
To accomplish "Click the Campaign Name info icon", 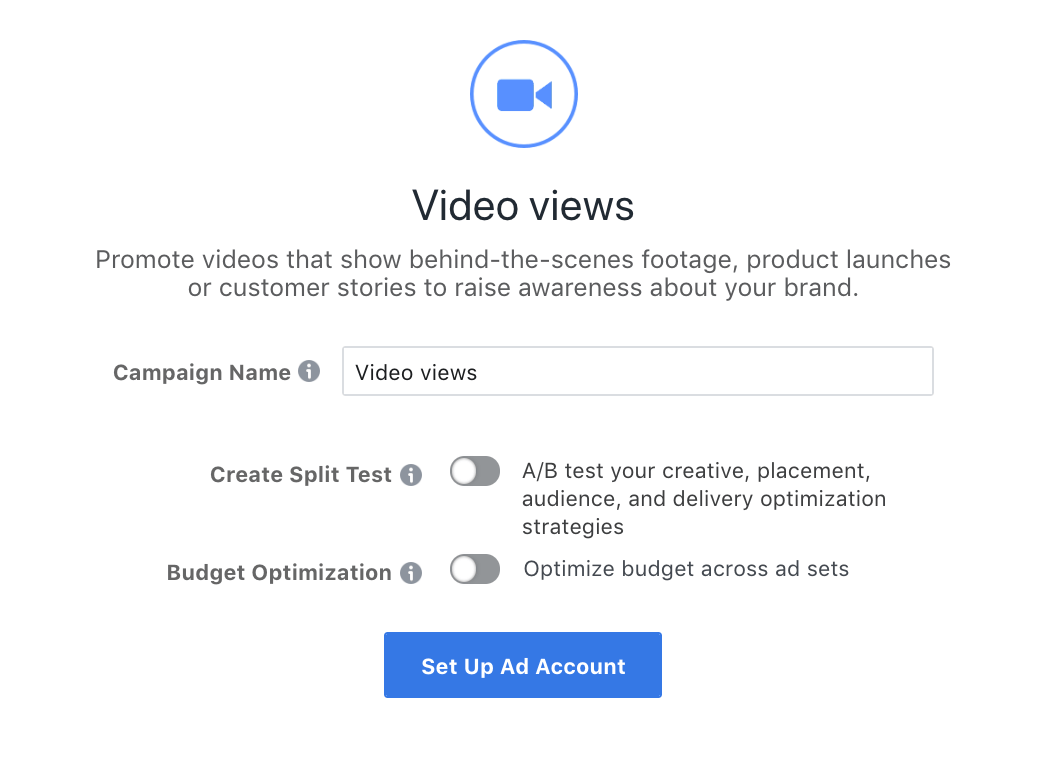I will coord(310,372).
